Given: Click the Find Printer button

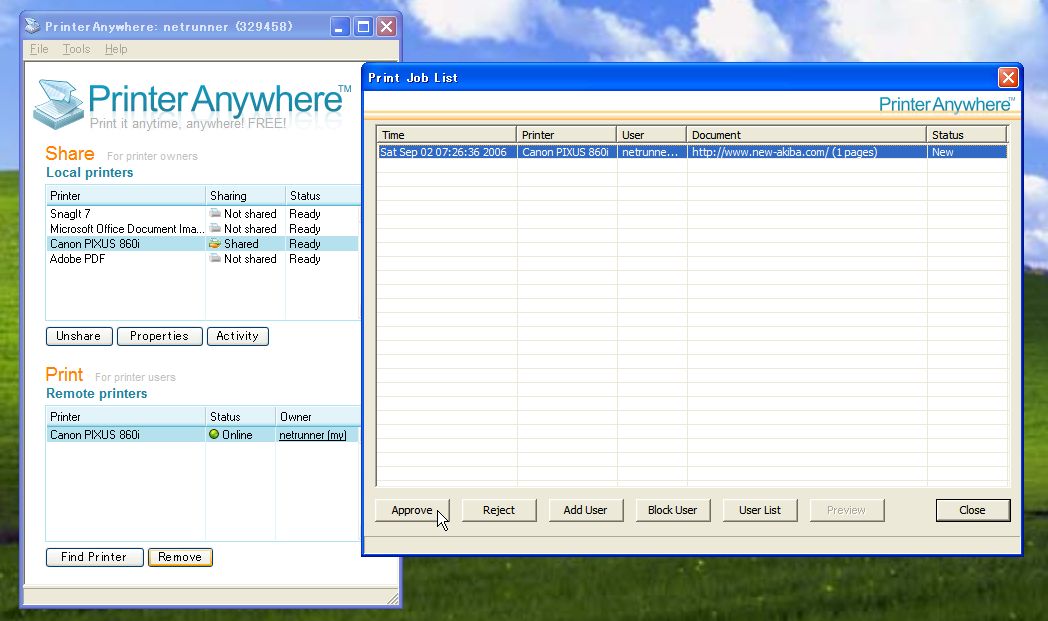Looking at the screenshot, I should (x=94, y=557).
